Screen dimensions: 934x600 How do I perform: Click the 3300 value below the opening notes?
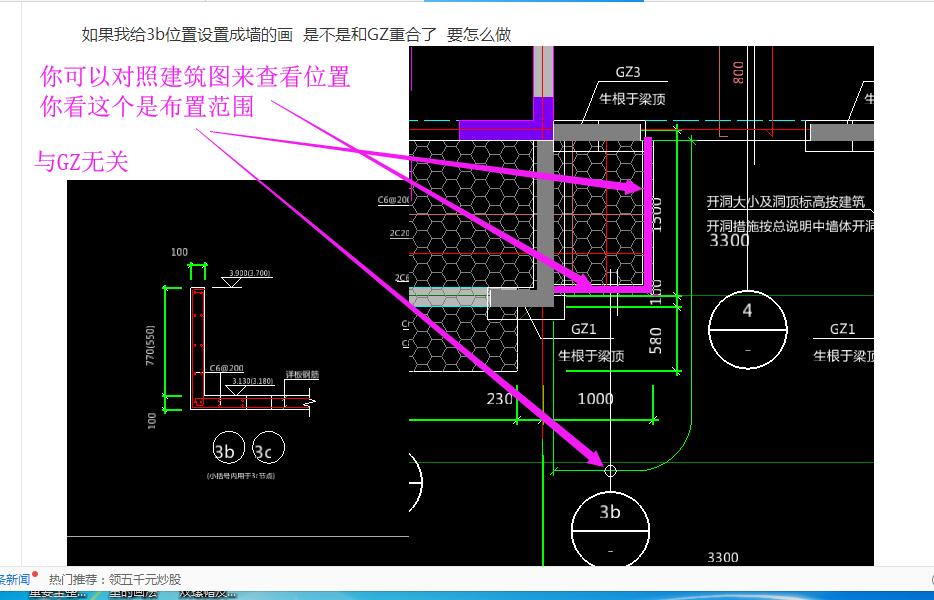[729, 240]
